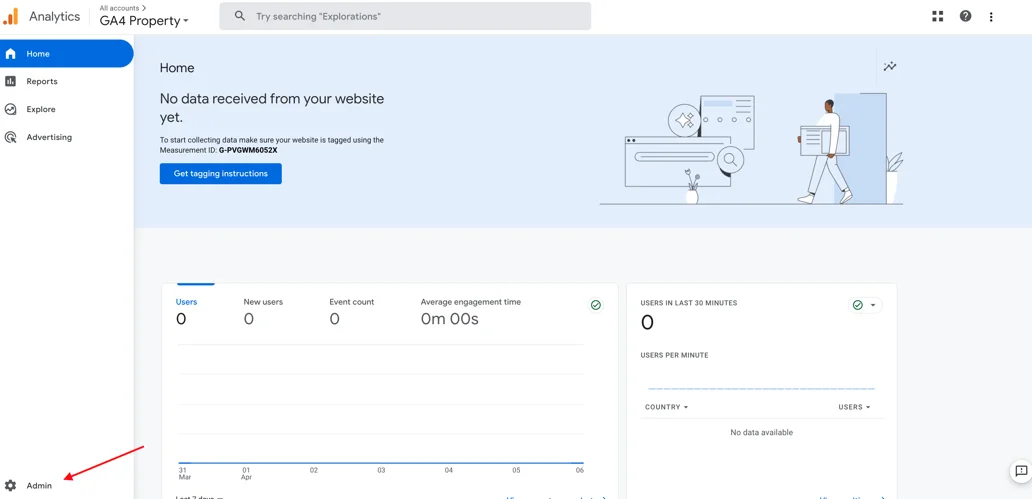Select the Average engagement time tab
Screen dimensions: 1032x499
pos(471,311)
